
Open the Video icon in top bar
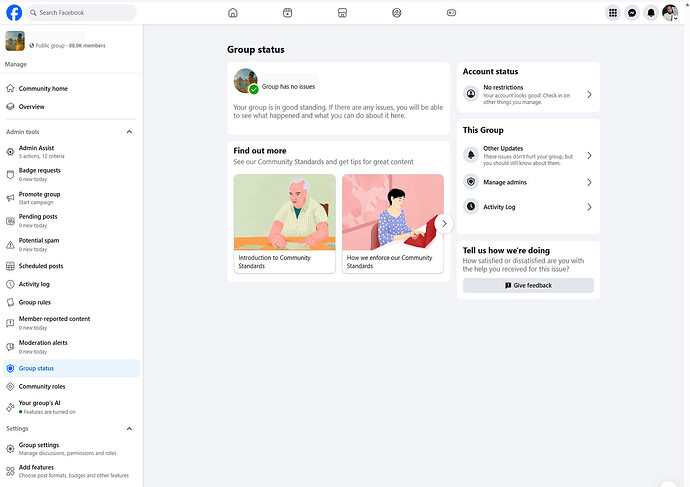pos(287,13)
